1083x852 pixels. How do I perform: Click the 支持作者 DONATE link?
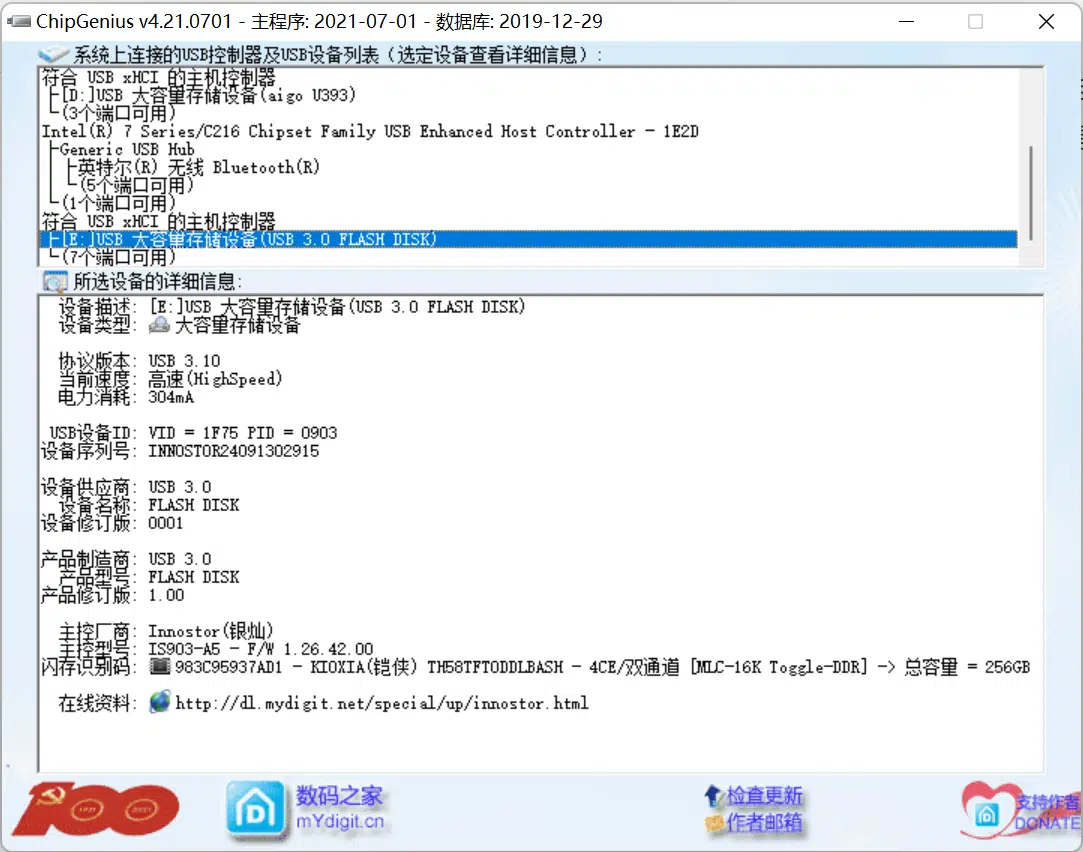pos(1047,812)
